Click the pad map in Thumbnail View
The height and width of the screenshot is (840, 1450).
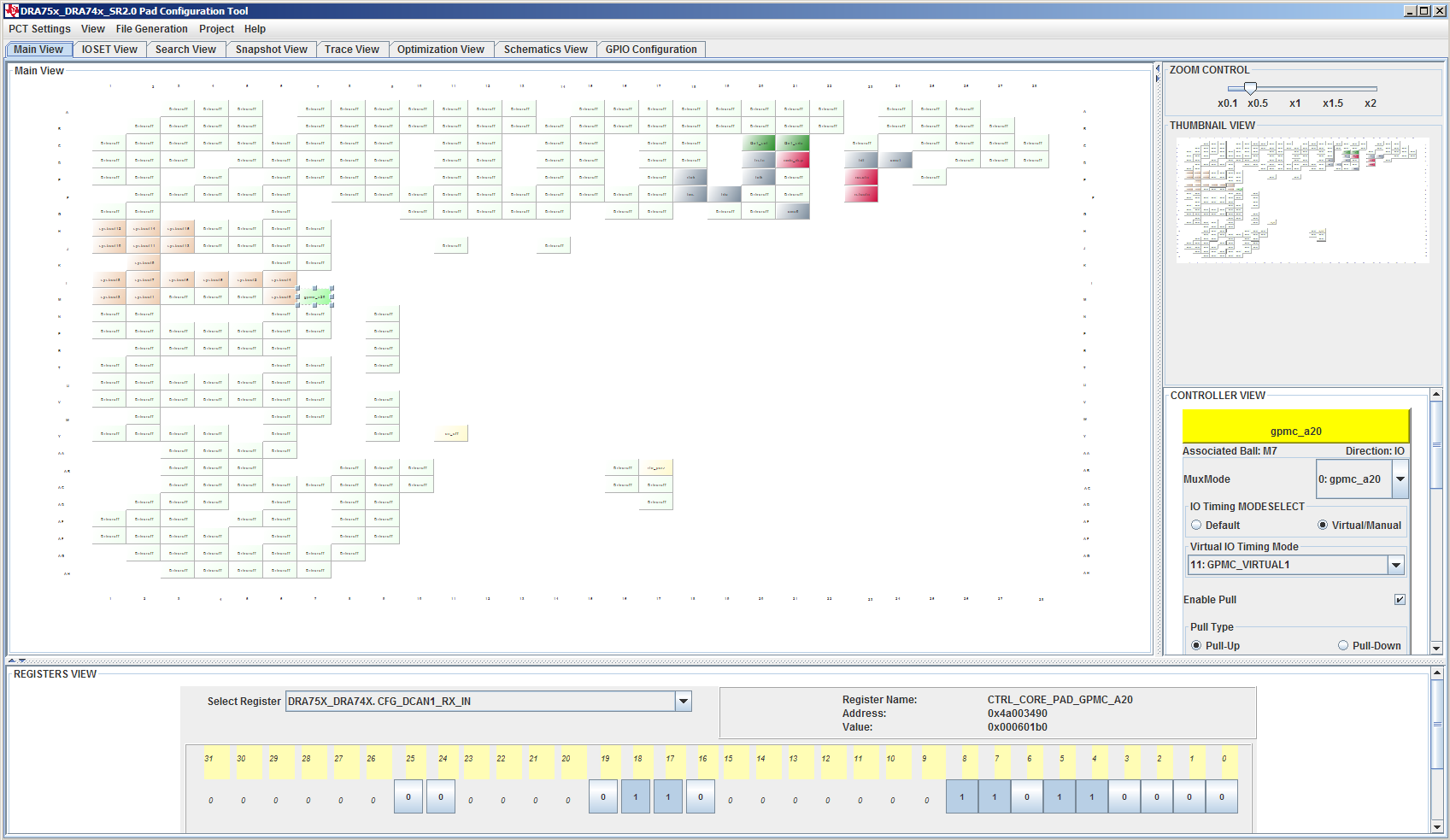tap(1302, 200)
